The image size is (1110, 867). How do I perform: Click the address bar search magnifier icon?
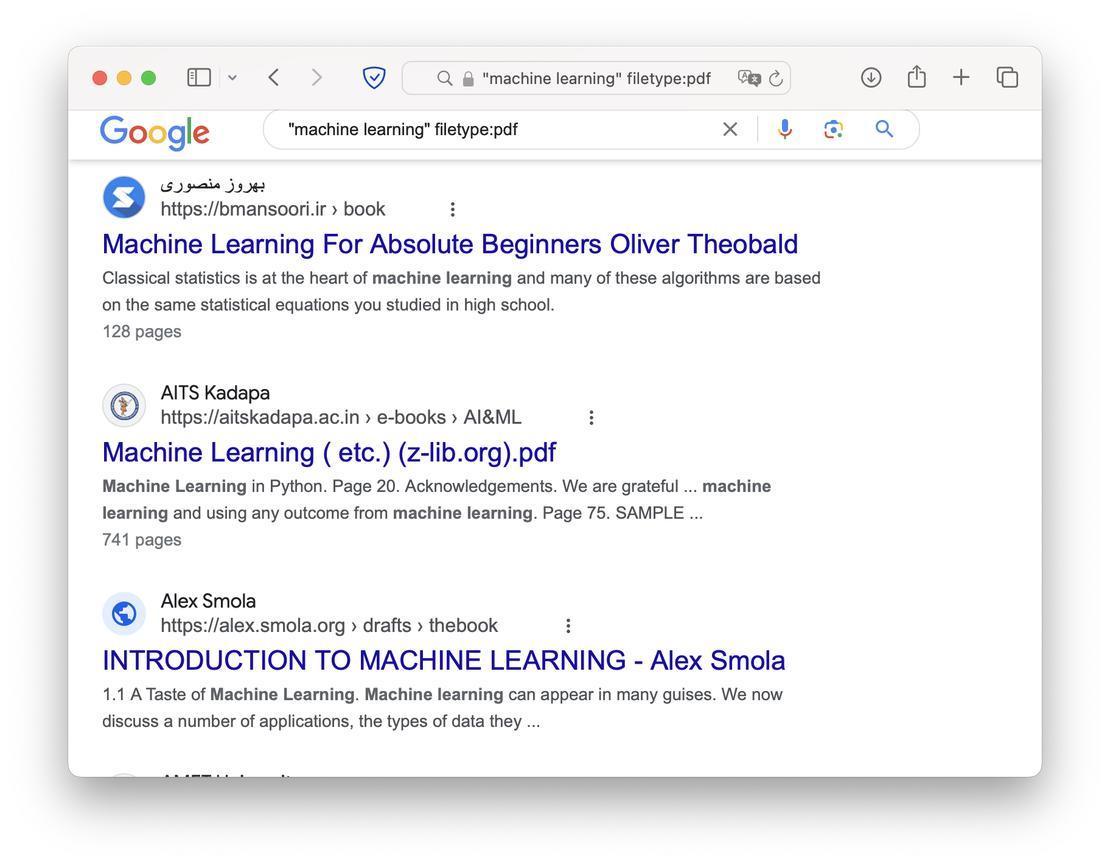(x=445, y=78)
